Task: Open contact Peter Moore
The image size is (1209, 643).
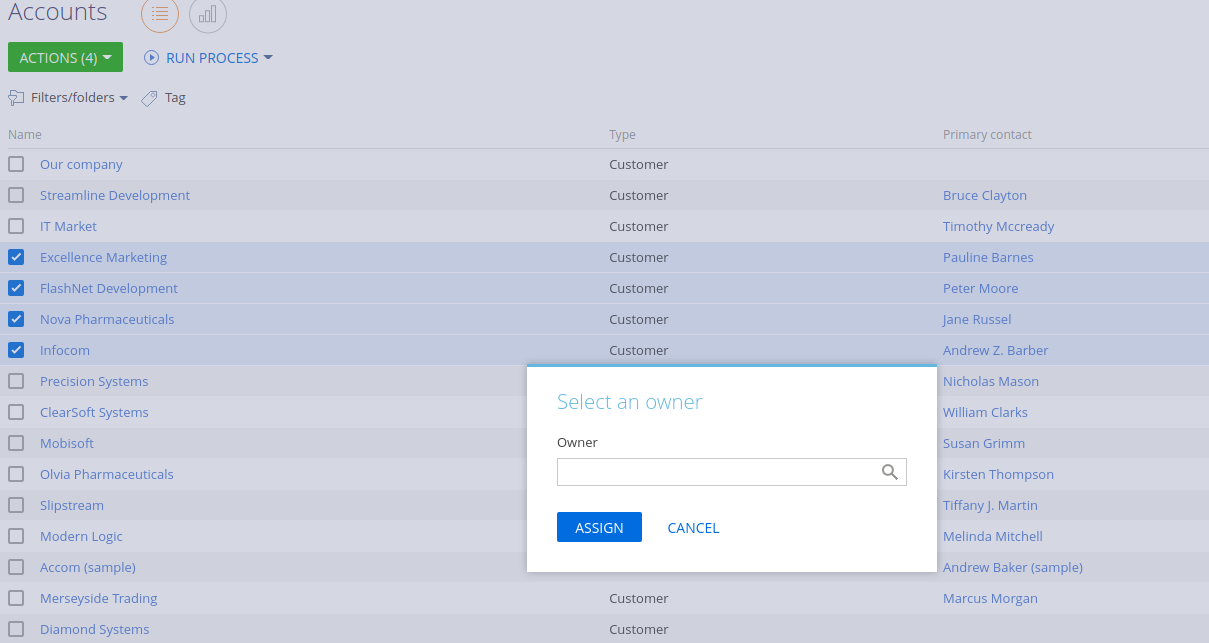Action: coord(980,288)
